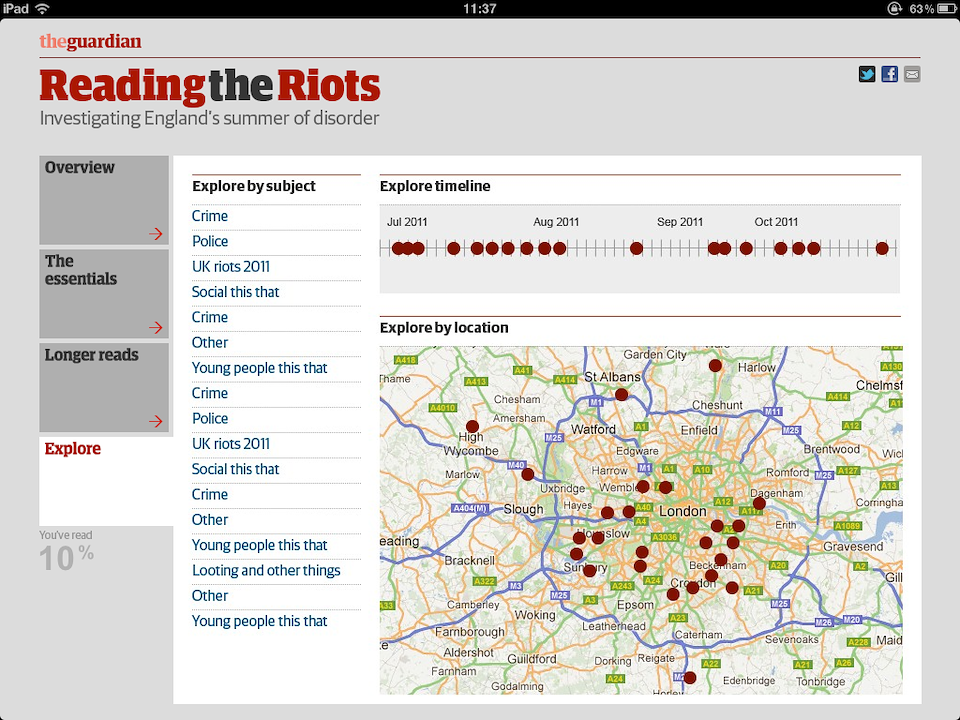Tap the London label on the map
This screenshot has height=720, width=960.
point(683,511)
